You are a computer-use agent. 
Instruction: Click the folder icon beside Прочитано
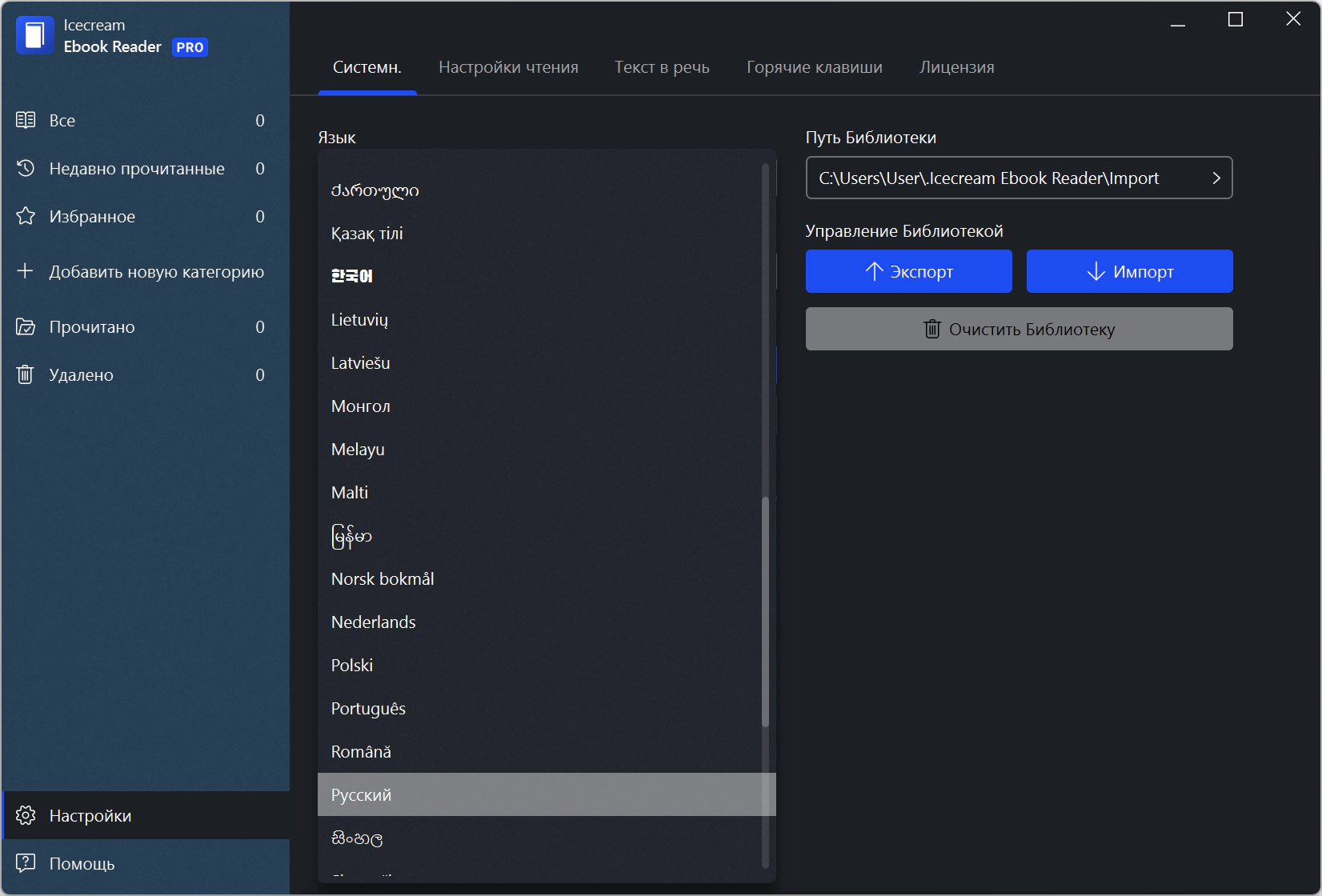tap(26, 326)
